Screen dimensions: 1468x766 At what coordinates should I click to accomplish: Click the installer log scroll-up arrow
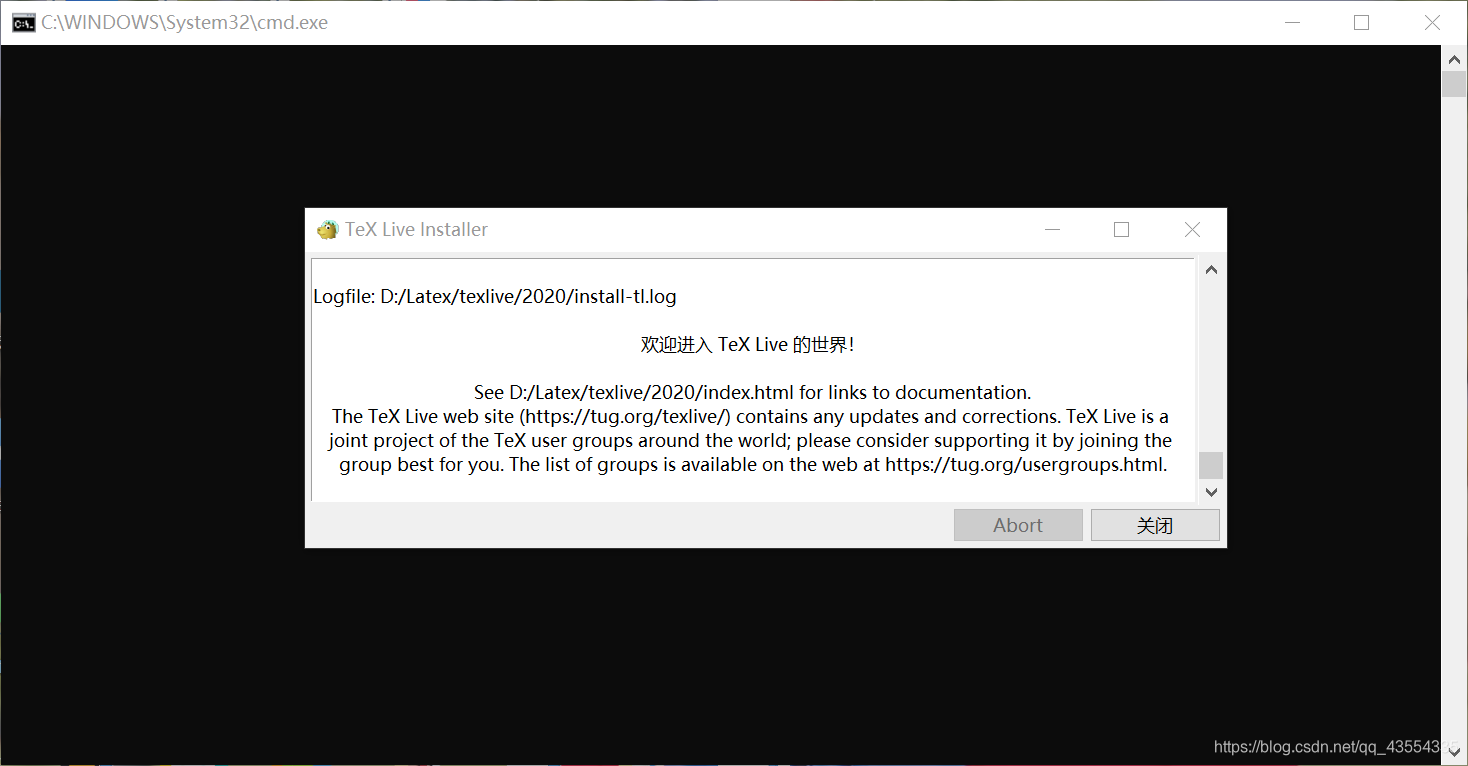point(1211,270)
